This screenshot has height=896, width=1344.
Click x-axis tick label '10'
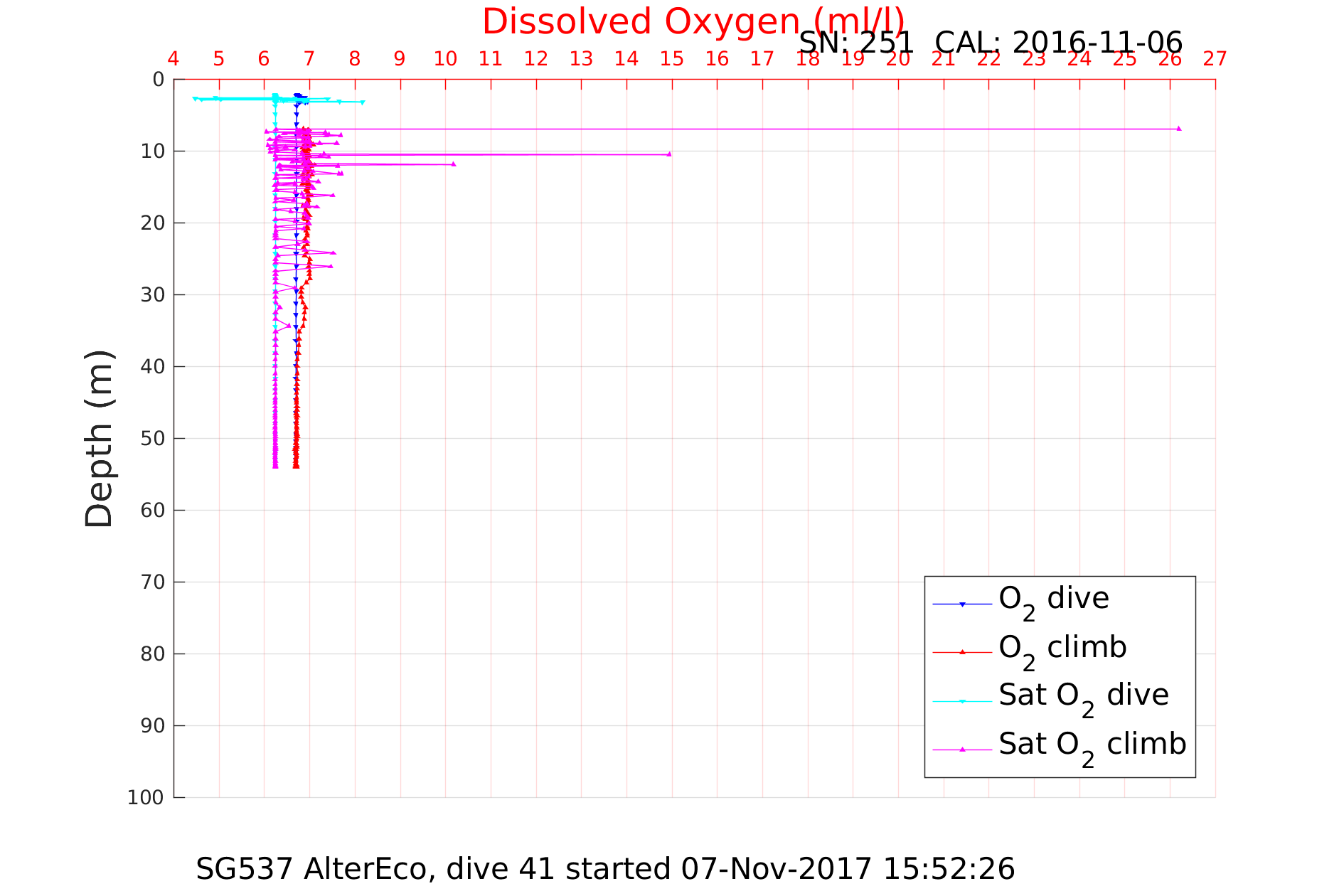[445, 59]
